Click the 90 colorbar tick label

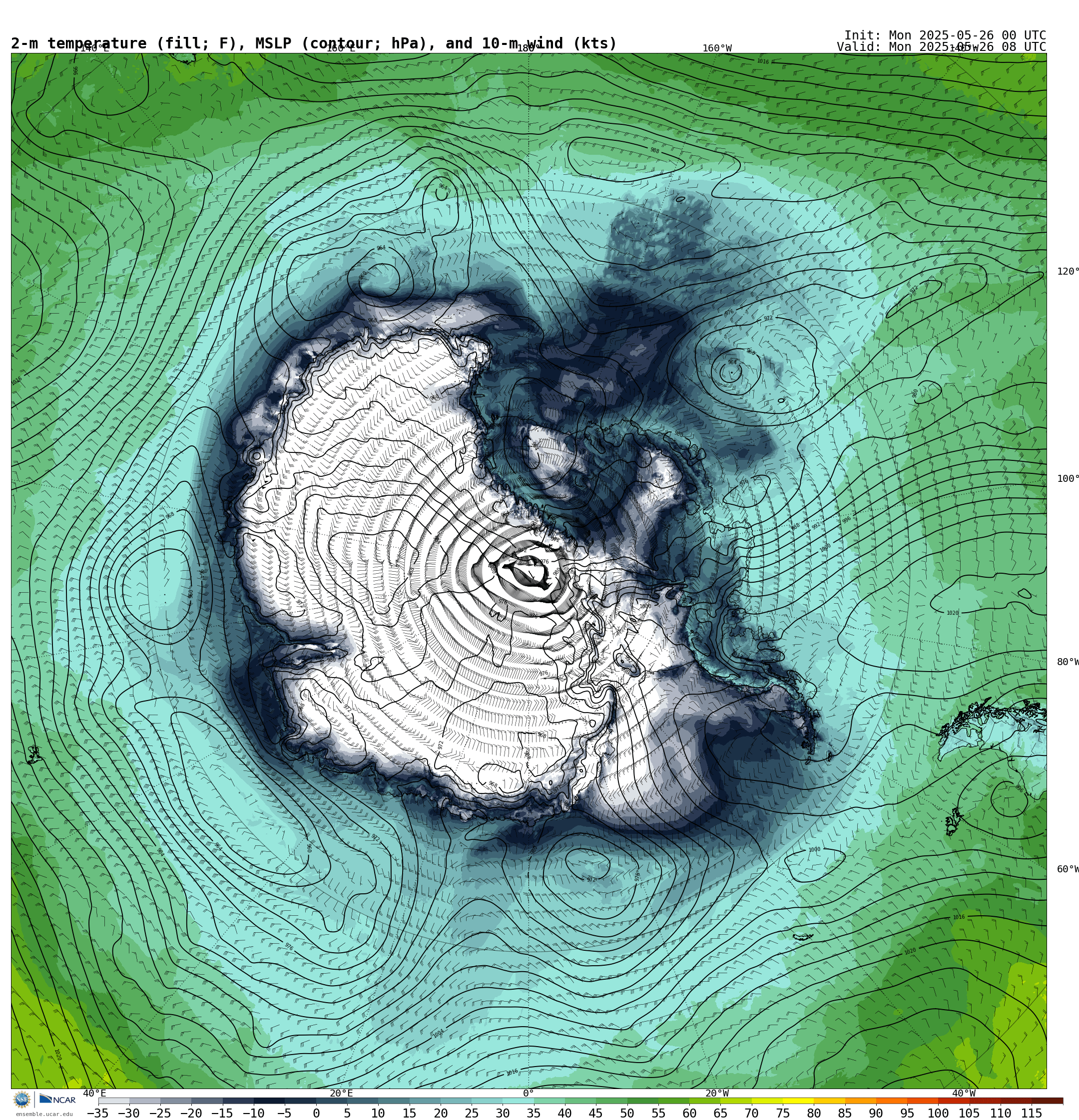(x=876, y=1114)
